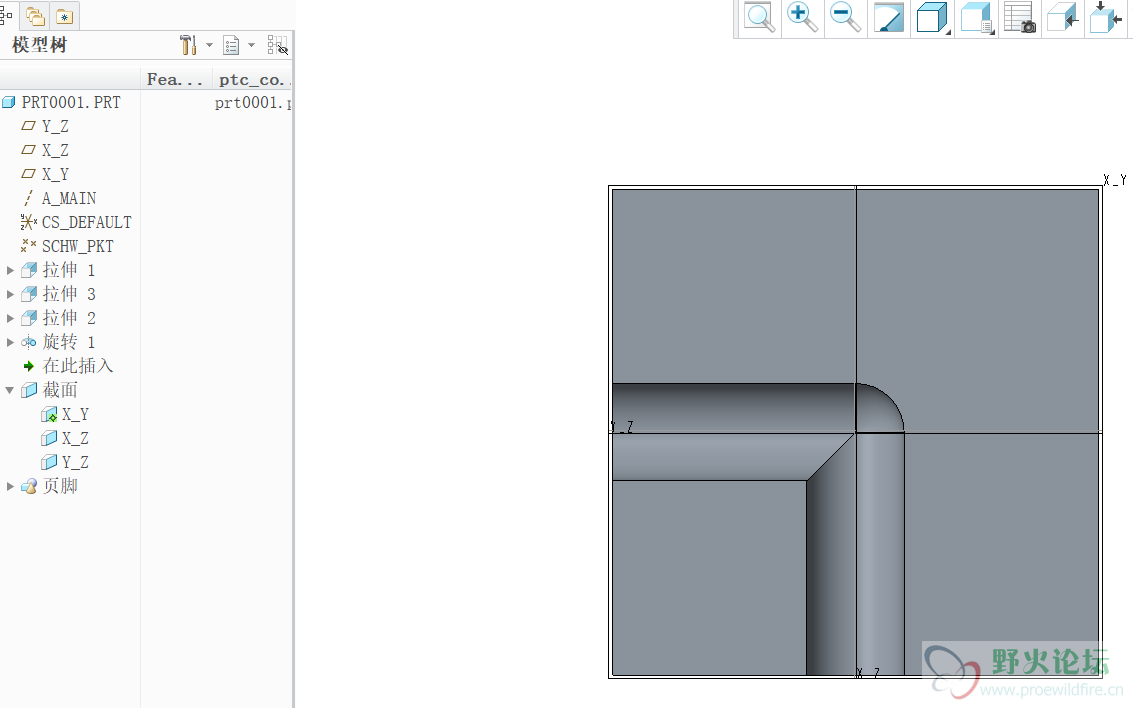This screenshot has width=1133, height=708.
Task: Select PRT0001.PRT root node
Action: pos(71,103)
